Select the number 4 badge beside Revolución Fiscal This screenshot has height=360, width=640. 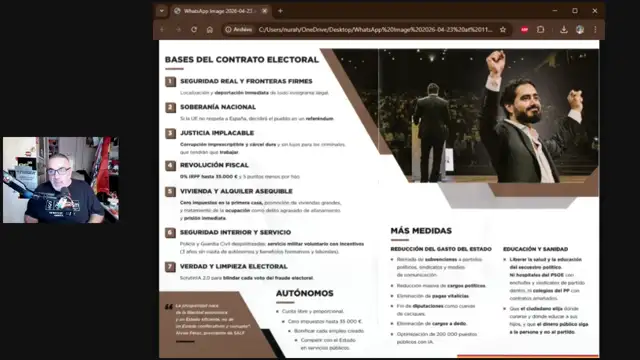tap(171, 166)
